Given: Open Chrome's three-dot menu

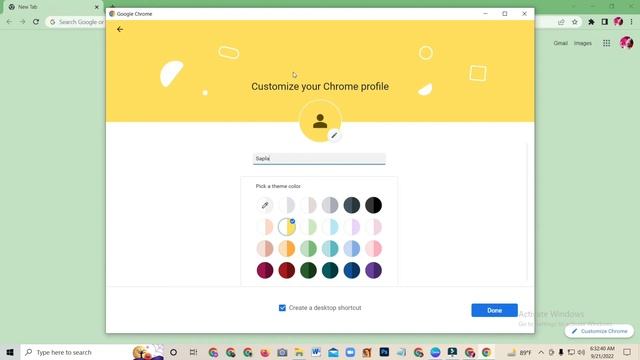Looking at the screenshot, I should tap(631, 22).
